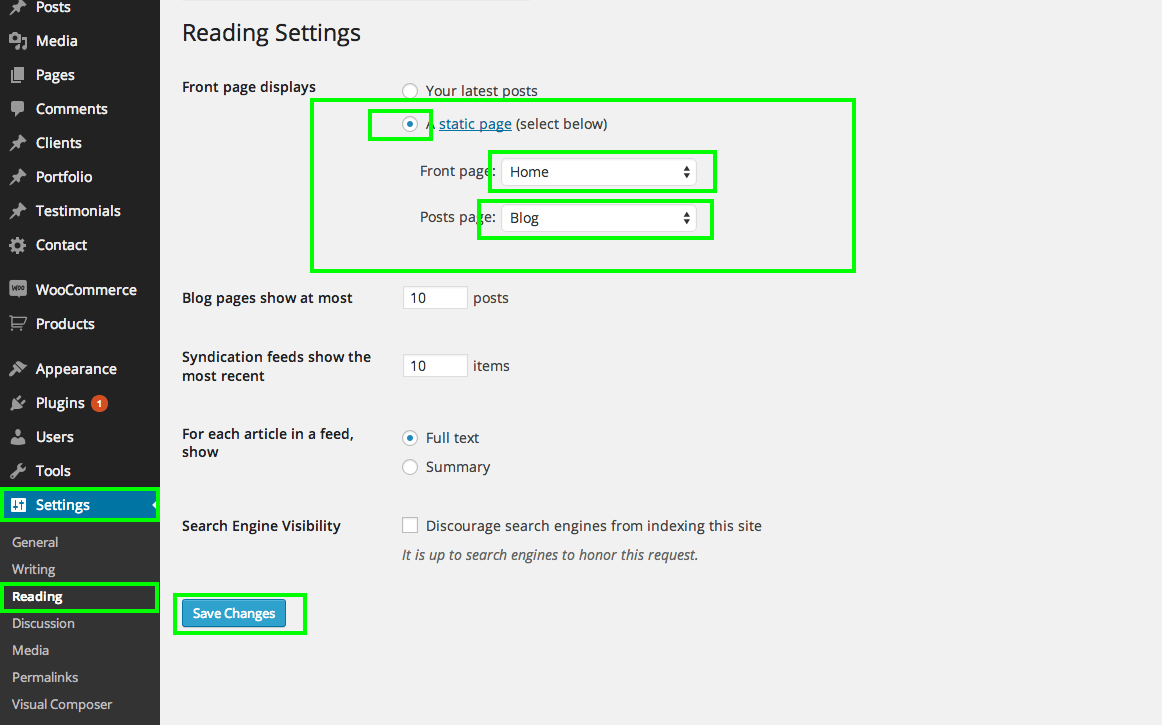Click the WooCommerce logo icon
The height and width of the screenshot is (725, 1162).
(18, 289)
